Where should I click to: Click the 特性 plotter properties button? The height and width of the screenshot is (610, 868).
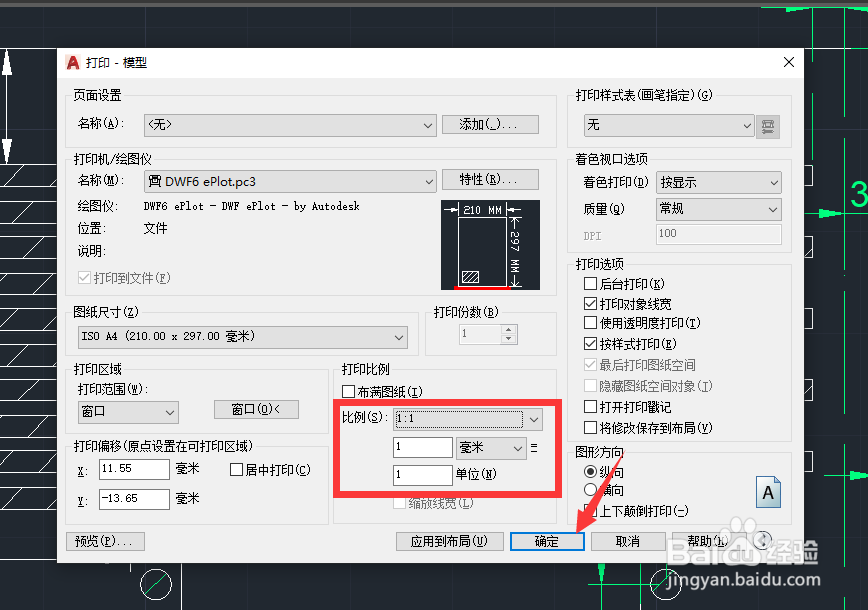click(x=490, y=181)
